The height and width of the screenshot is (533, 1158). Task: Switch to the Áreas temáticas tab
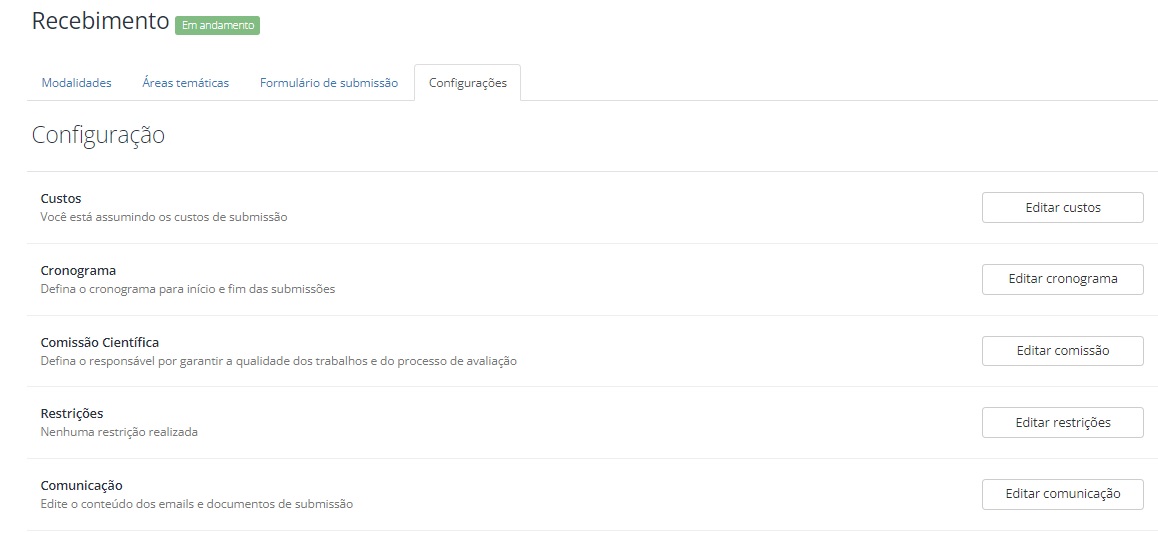pyautogui.click(x=185, y=83)
